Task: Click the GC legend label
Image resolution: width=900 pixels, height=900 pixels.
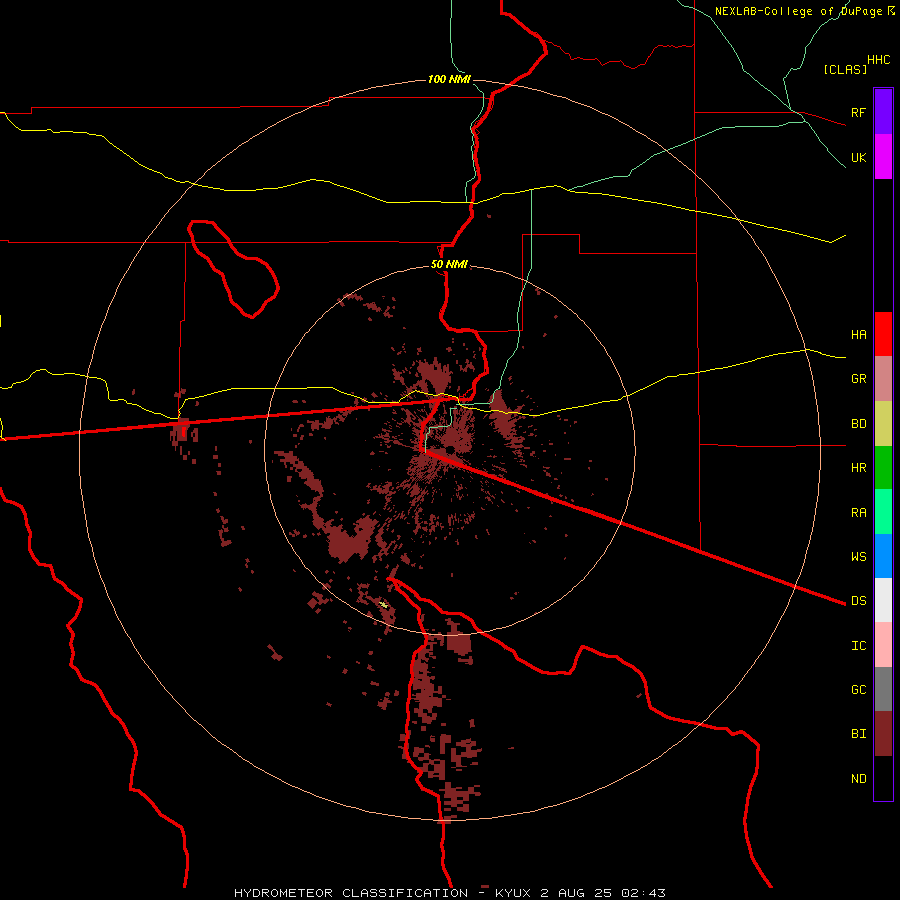Action: click(x=858, y=689)
